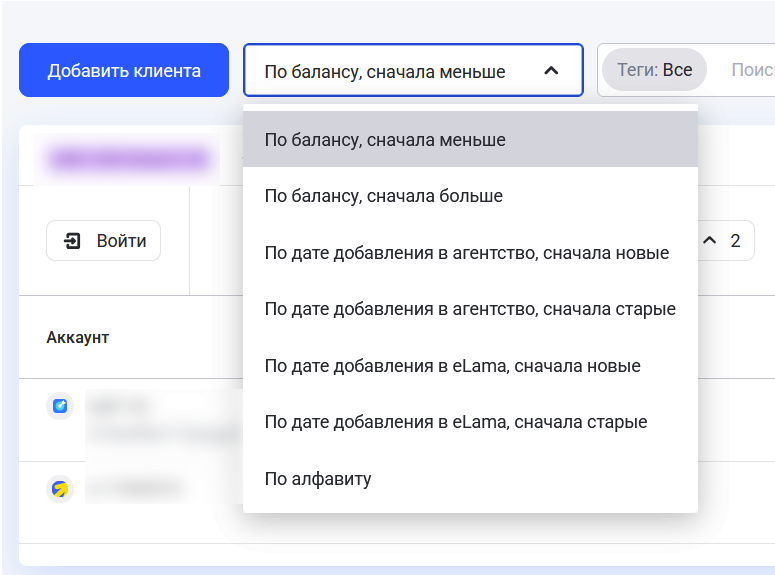Viewport: 775px width, 575px height.
Task: Focus the Поиск search field
Action: click(751, 70)
